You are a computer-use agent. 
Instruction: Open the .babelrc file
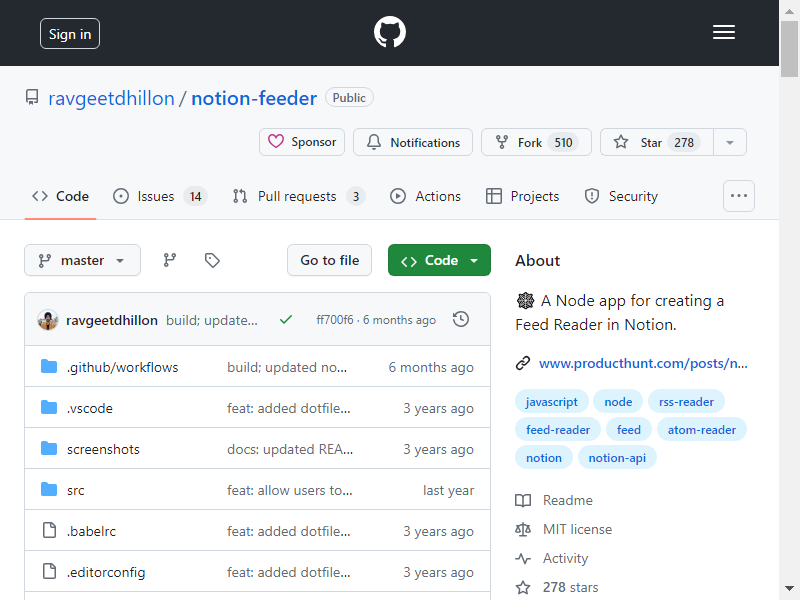tap(91, 531)
